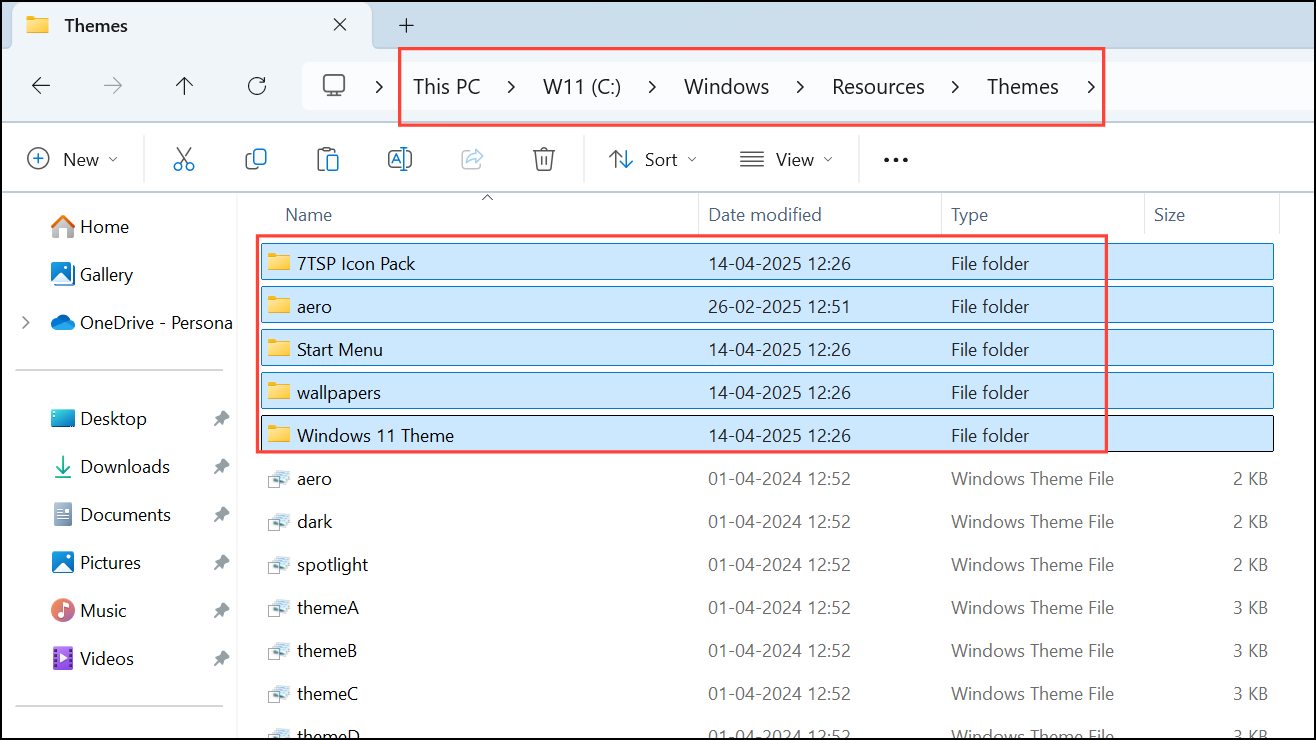Select the themeC theme file
Image resolution: width=1316 pixels, height=740 pixels.
[767, 694]
